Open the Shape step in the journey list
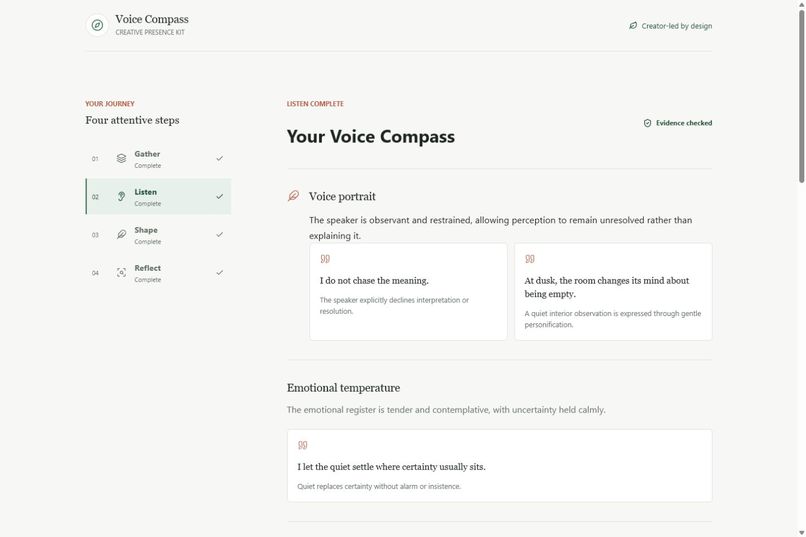Viewport: 806px width, 537px height. coord(158,235)
